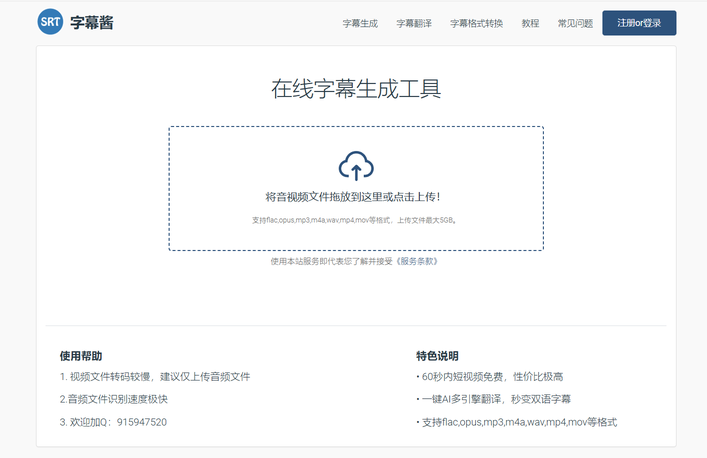Click the SRT round logo icon

(x=50, y=22)
